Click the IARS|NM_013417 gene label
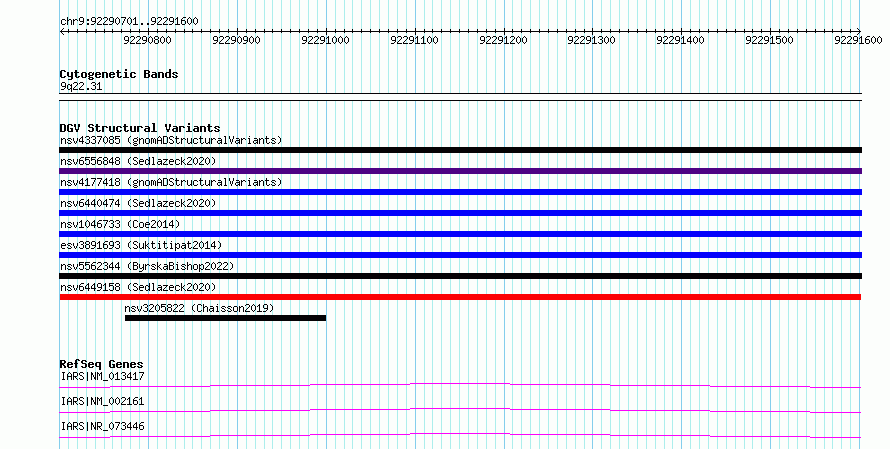The height and width of the screenshot is (449, 890). point(102,376)
